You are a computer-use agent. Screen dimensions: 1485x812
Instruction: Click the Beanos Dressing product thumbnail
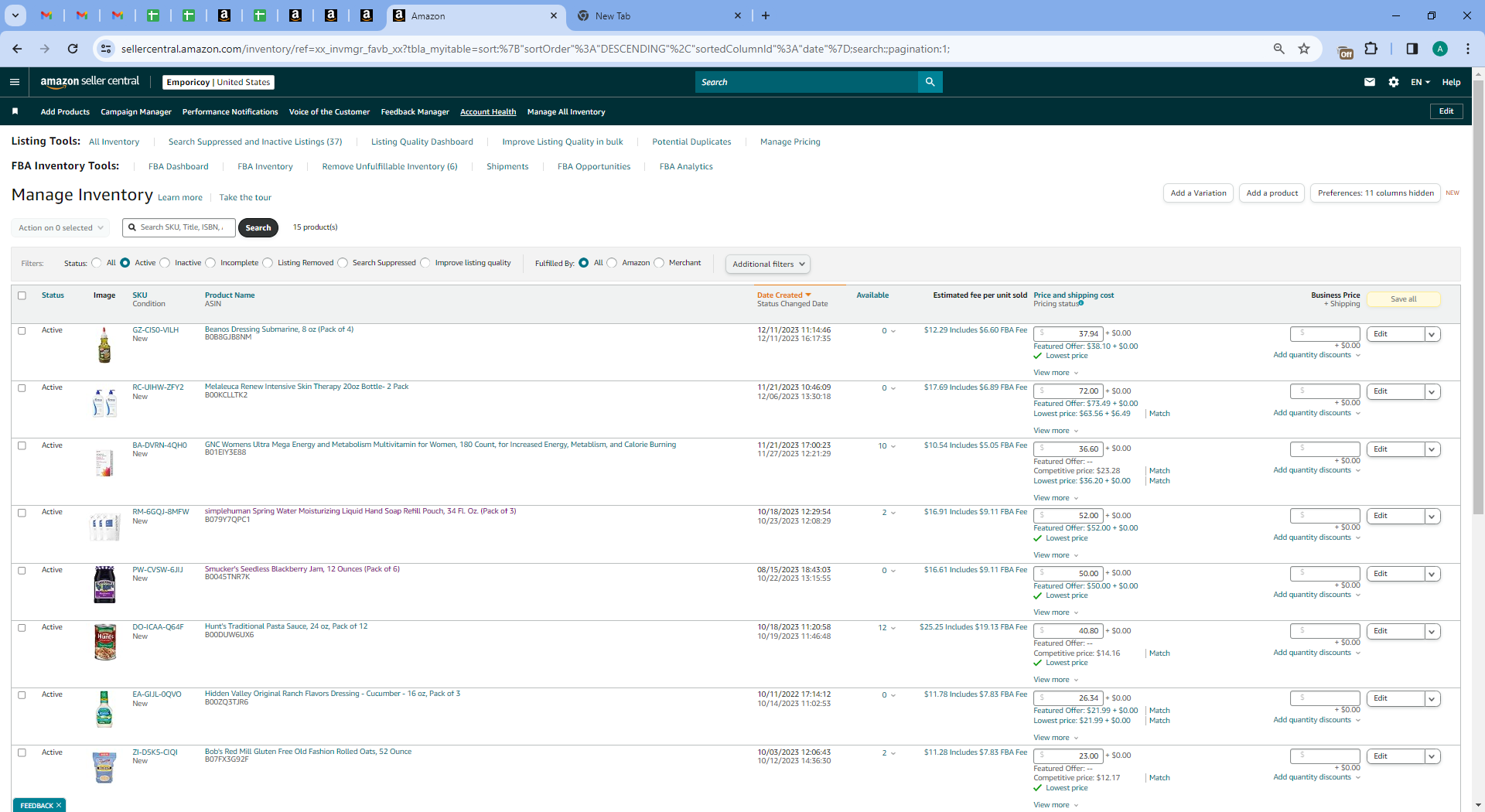pyautogui.click(x=104, y=345)
